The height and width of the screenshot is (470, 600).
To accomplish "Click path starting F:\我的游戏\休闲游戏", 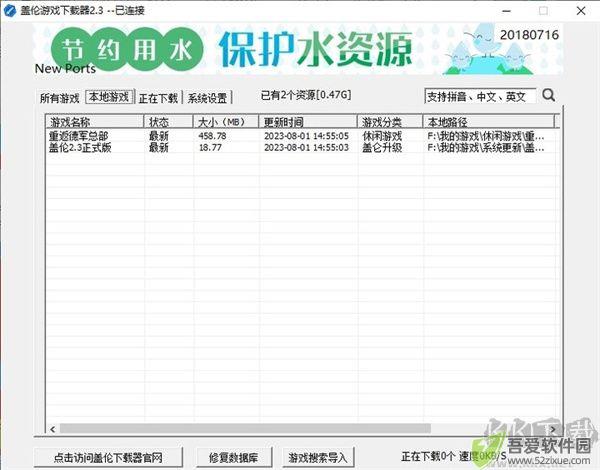I will pos(486,136).
